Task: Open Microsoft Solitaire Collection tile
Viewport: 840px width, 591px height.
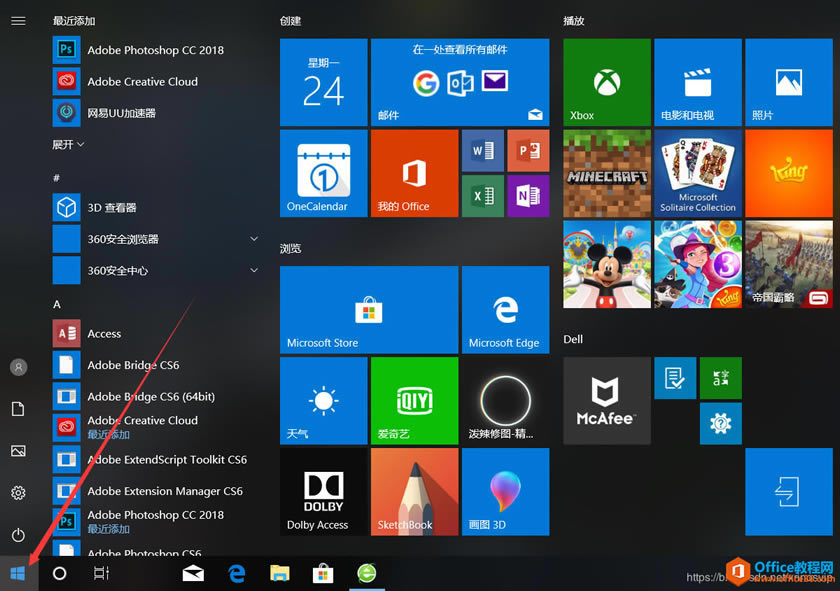Action: click(x=698, y=173)
